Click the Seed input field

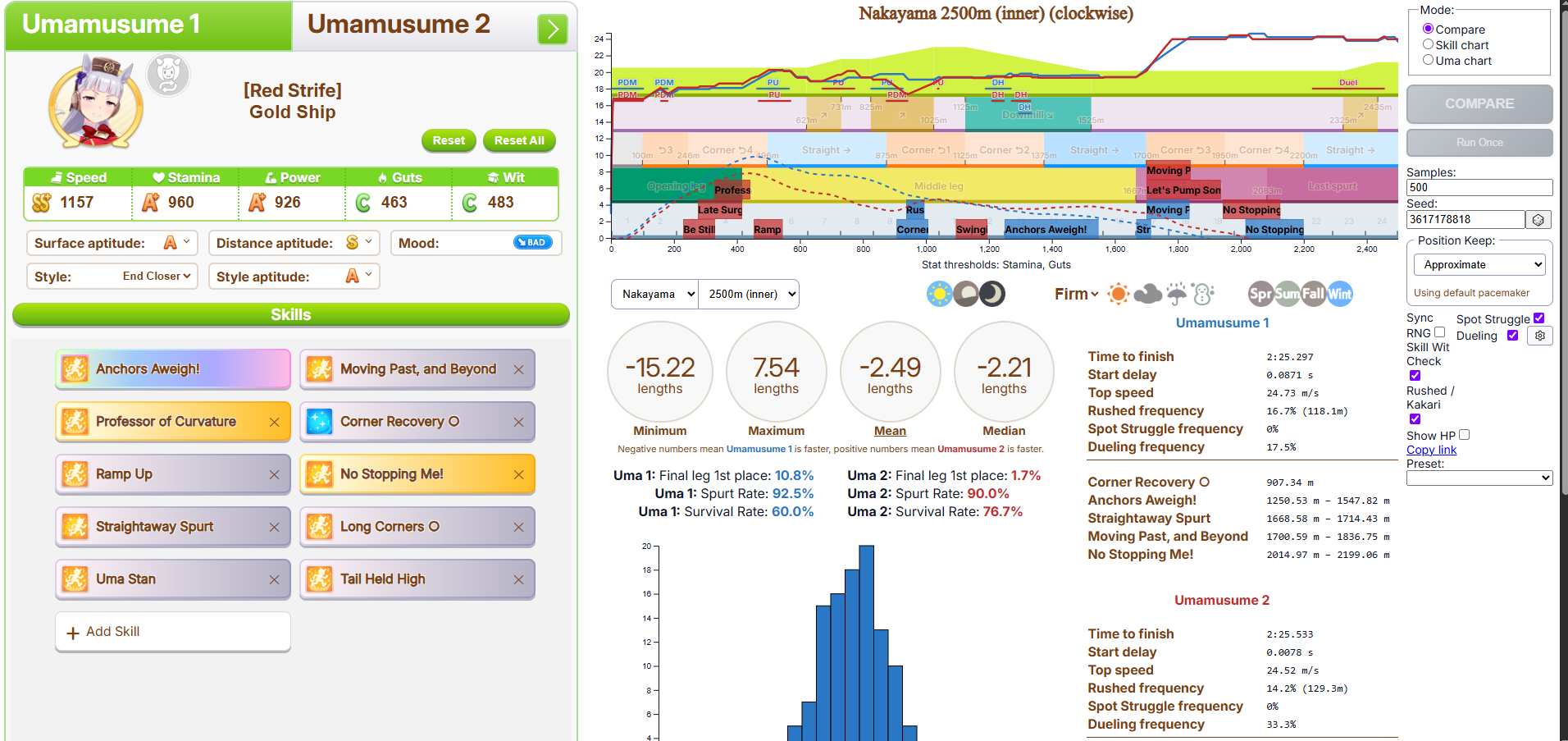point(1465,219)
